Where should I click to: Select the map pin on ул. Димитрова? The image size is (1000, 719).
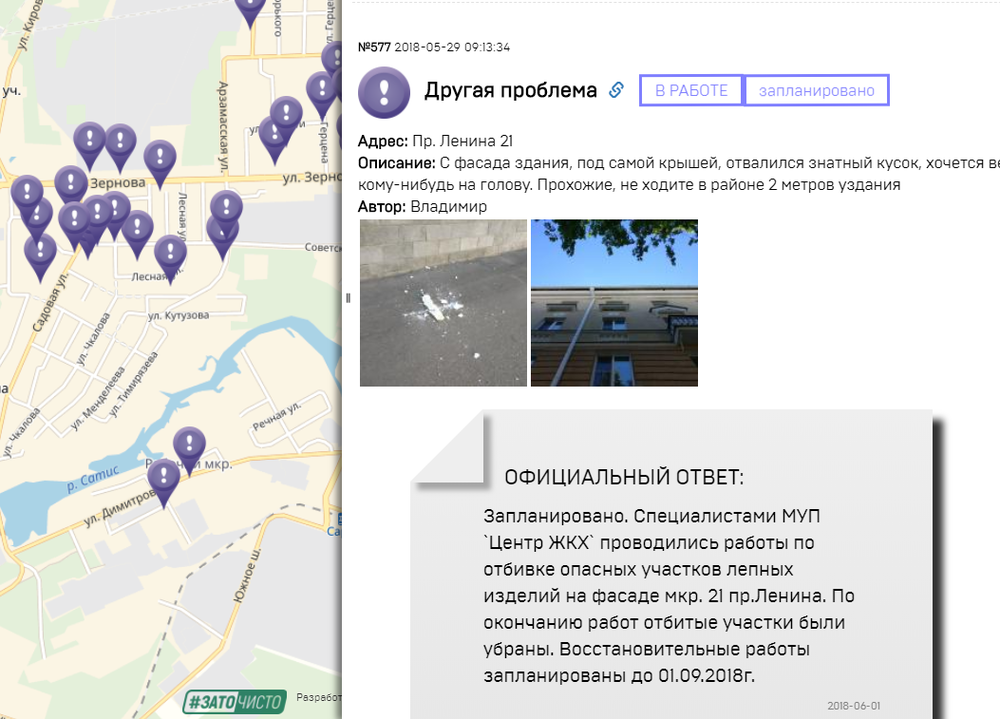click(166, 475)
